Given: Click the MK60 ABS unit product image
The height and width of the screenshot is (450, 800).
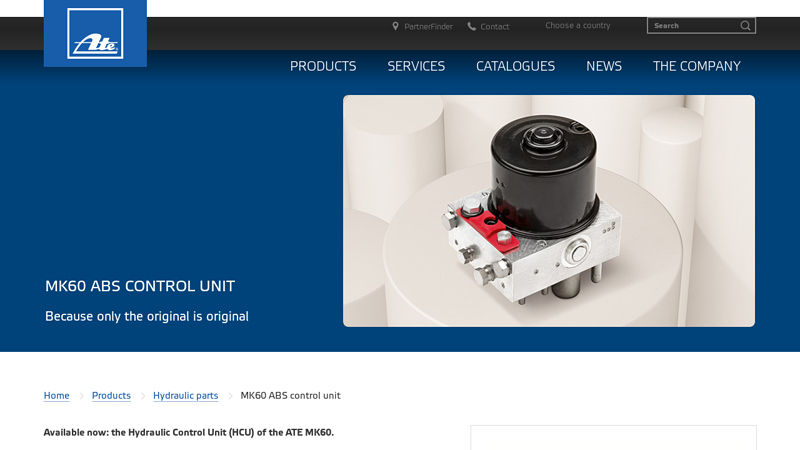Looking at the screenshot, I should click(549, 211).
